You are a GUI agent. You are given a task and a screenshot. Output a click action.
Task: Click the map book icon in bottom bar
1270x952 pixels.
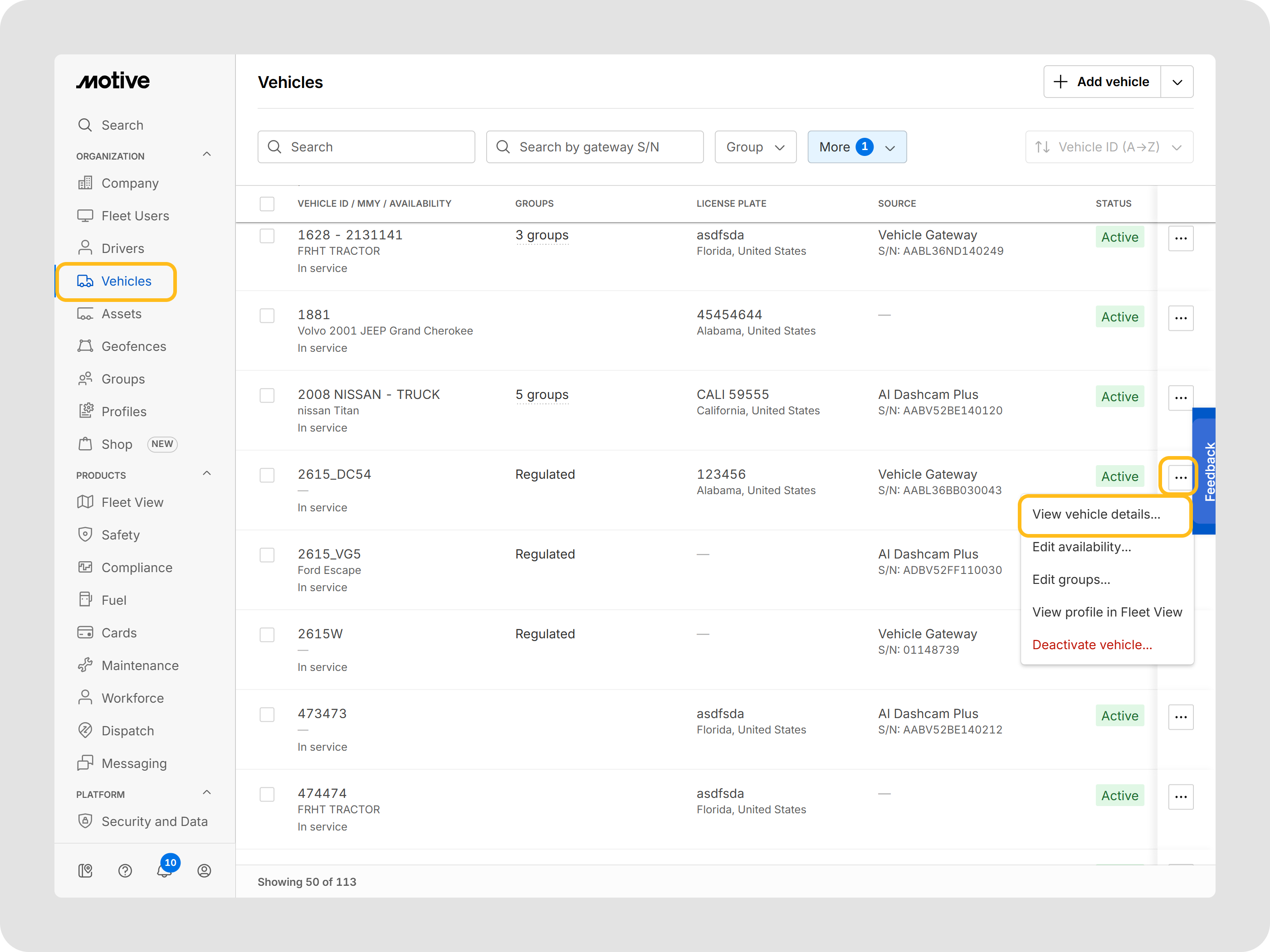click(85, 870)
